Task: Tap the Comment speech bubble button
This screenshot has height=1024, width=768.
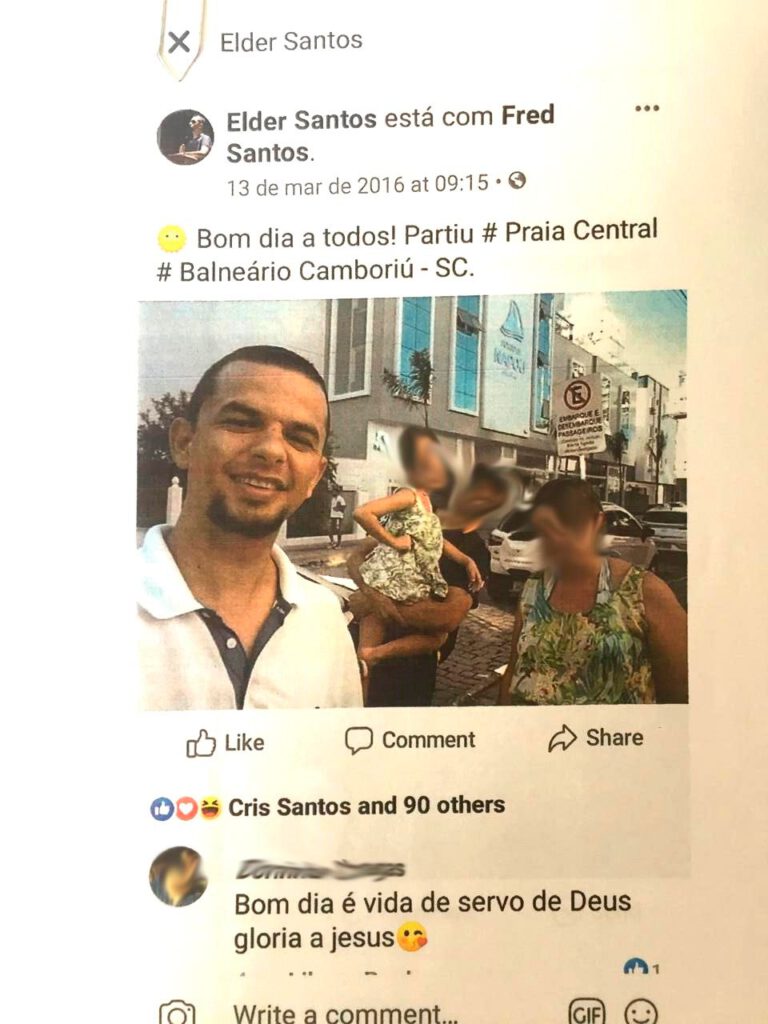Action: [x=409, y=741]
